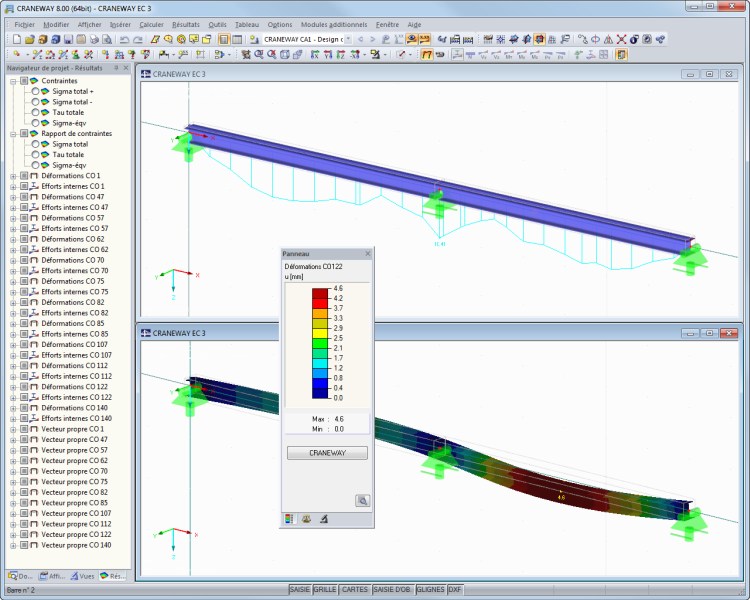Select the Sigma total - radio button

35,101
